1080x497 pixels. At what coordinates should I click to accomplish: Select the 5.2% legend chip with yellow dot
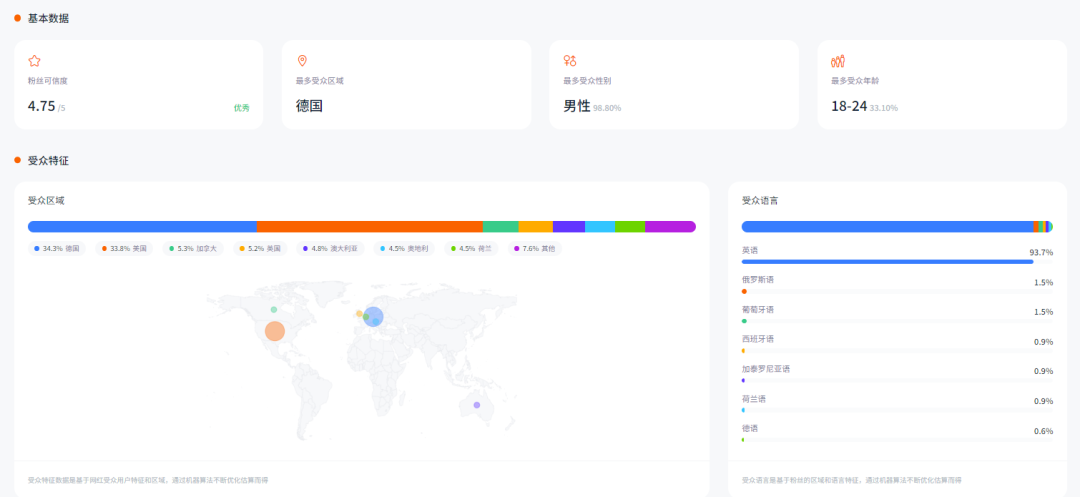pos(260,248)
